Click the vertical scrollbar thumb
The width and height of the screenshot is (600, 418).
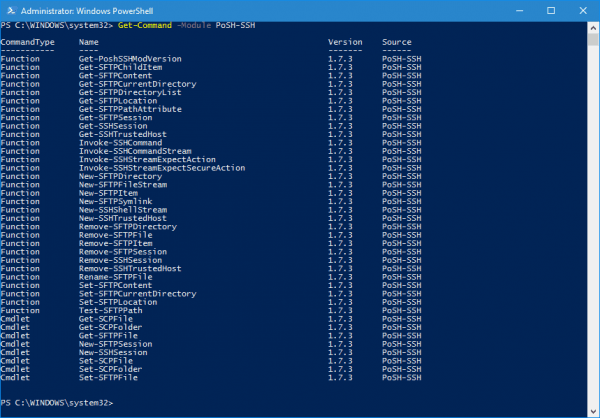pos(593,39)
